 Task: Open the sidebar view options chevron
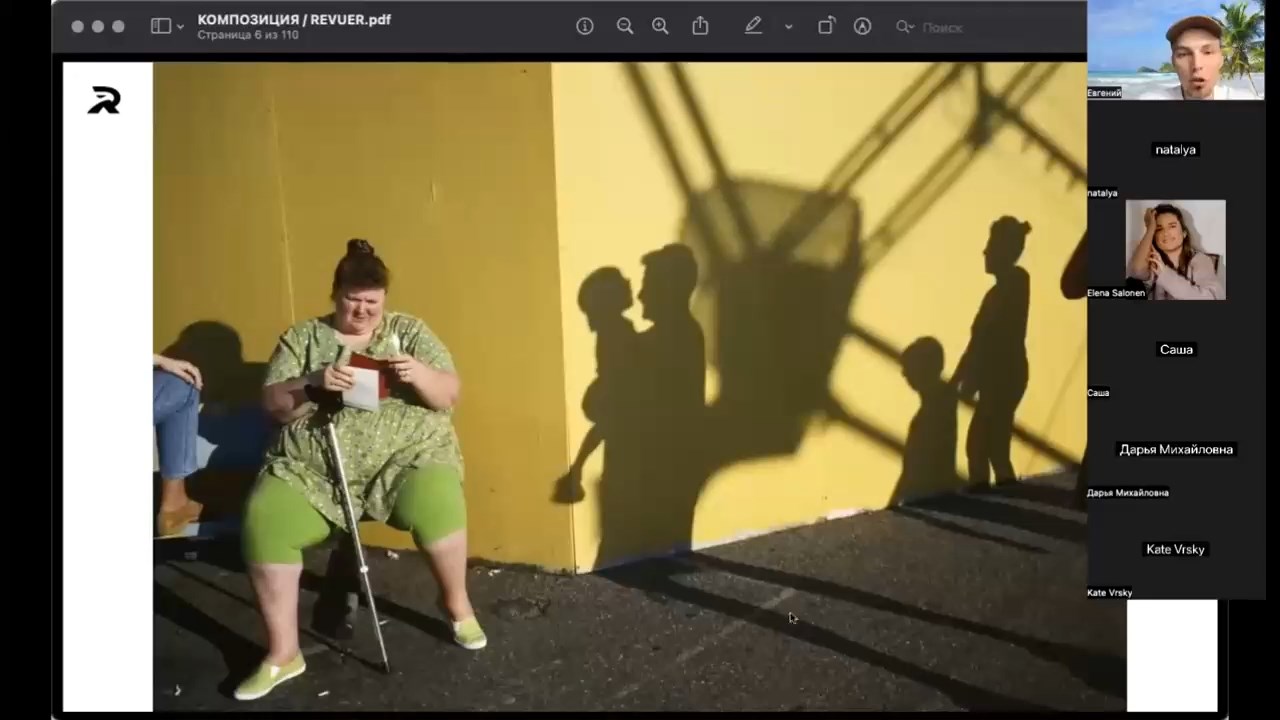(181, 27)
